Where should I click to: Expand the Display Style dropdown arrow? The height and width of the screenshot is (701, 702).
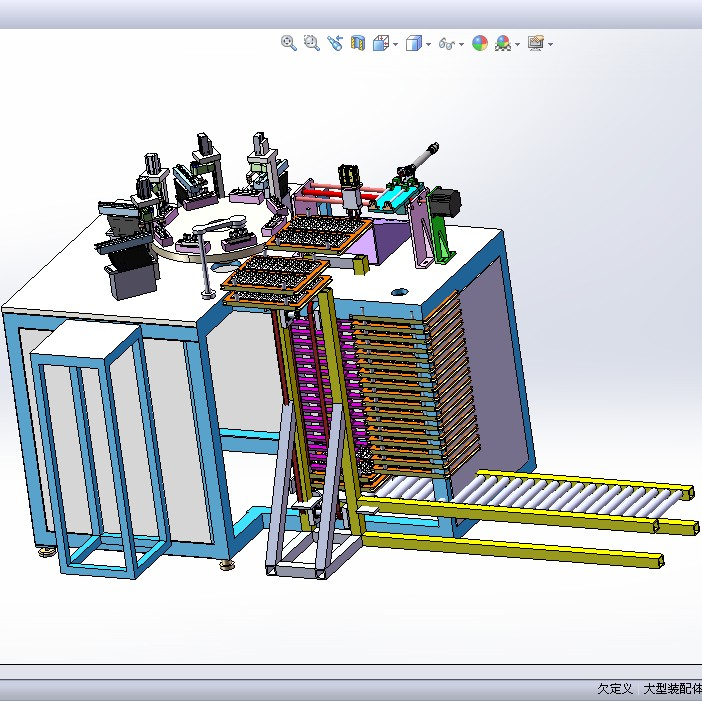click(428, 44)
